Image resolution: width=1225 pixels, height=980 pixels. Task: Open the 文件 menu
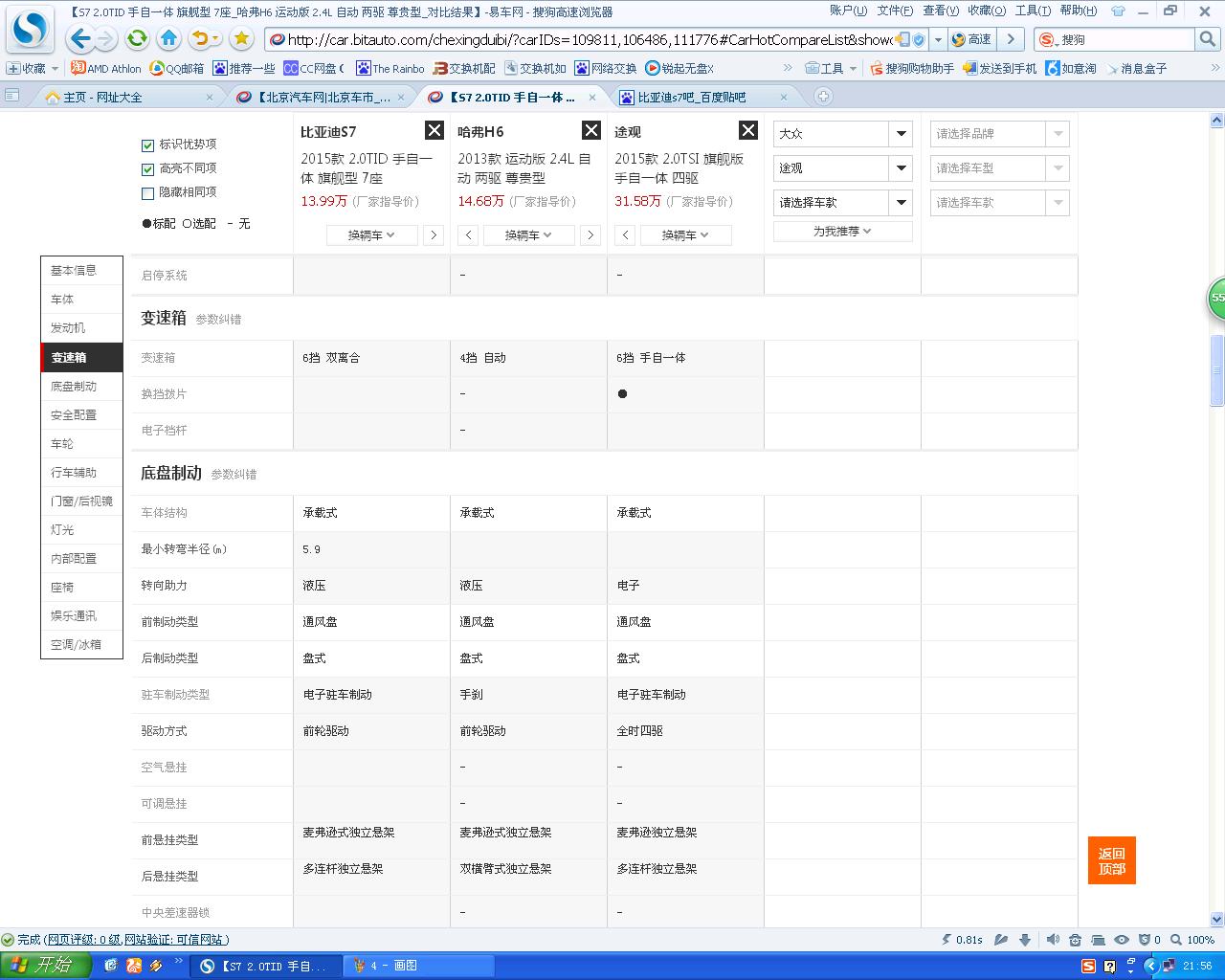click(x=895, y=11)
